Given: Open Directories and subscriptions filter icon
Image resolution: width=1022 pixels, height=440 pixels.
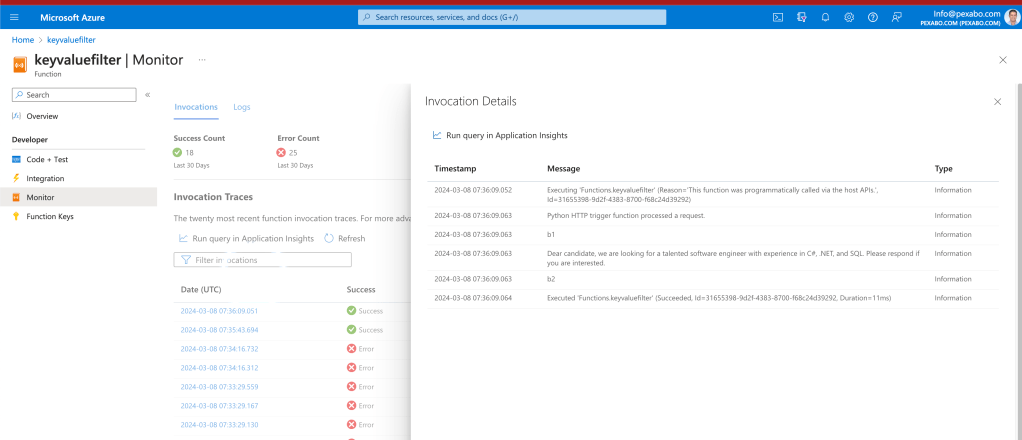Looking at the screenshot, I should [802, 18].
